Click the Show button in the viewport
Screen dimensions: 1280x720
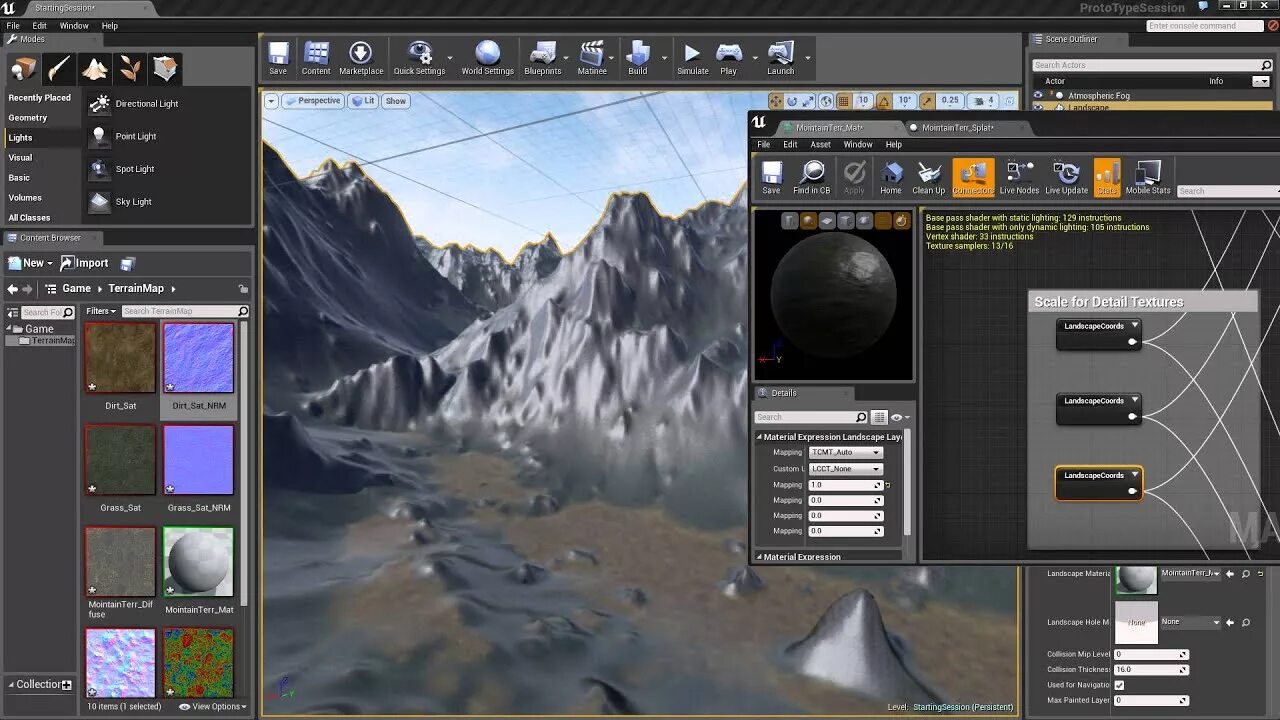coord(395,101)
